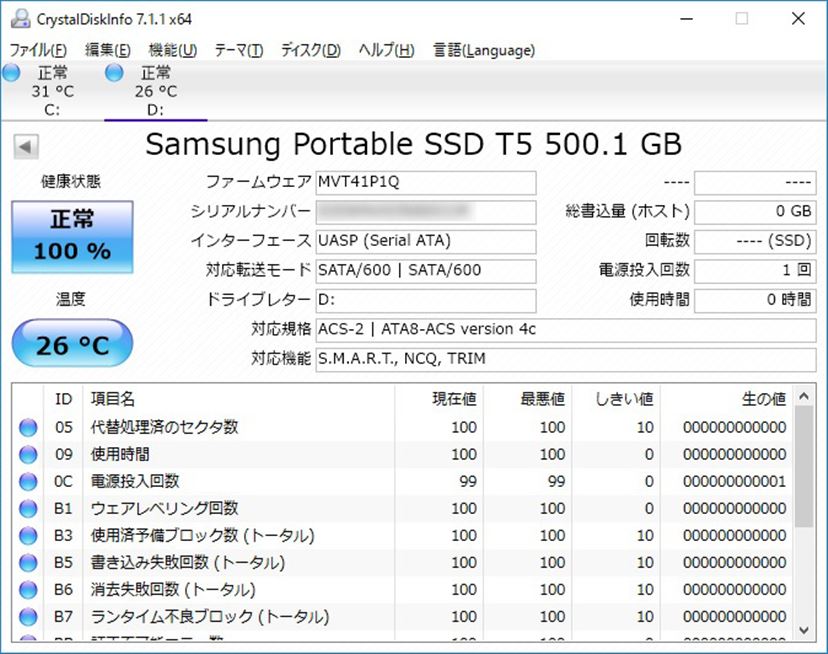Open the ヘルプ(H) menu
Viewport: 828px width, 654px height.
tap(387, 50)
